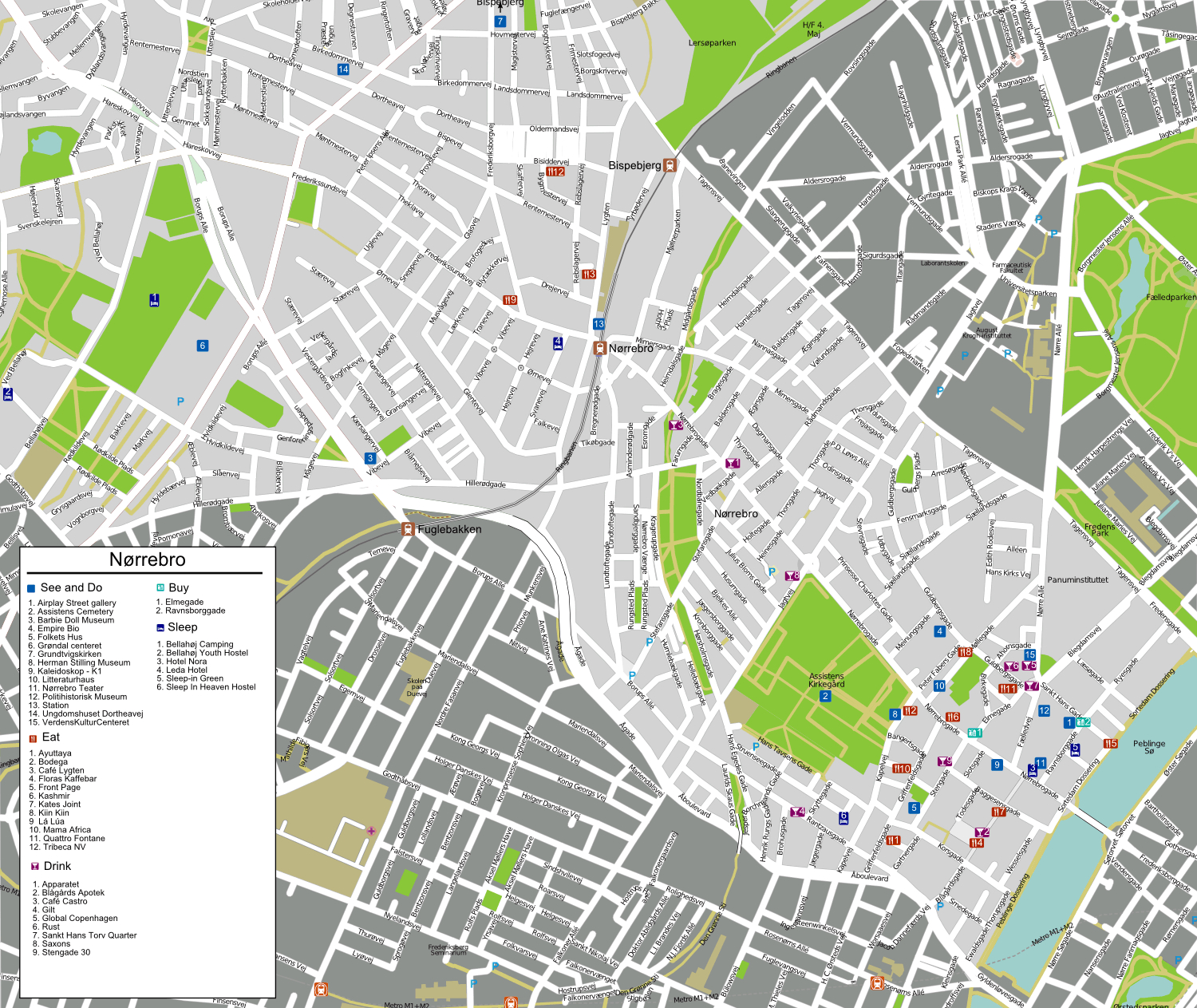The height and width of the screenshot is (1008, 1197).
Task: Click the purple hospital cross symbol
Action: tap(371, 831)
